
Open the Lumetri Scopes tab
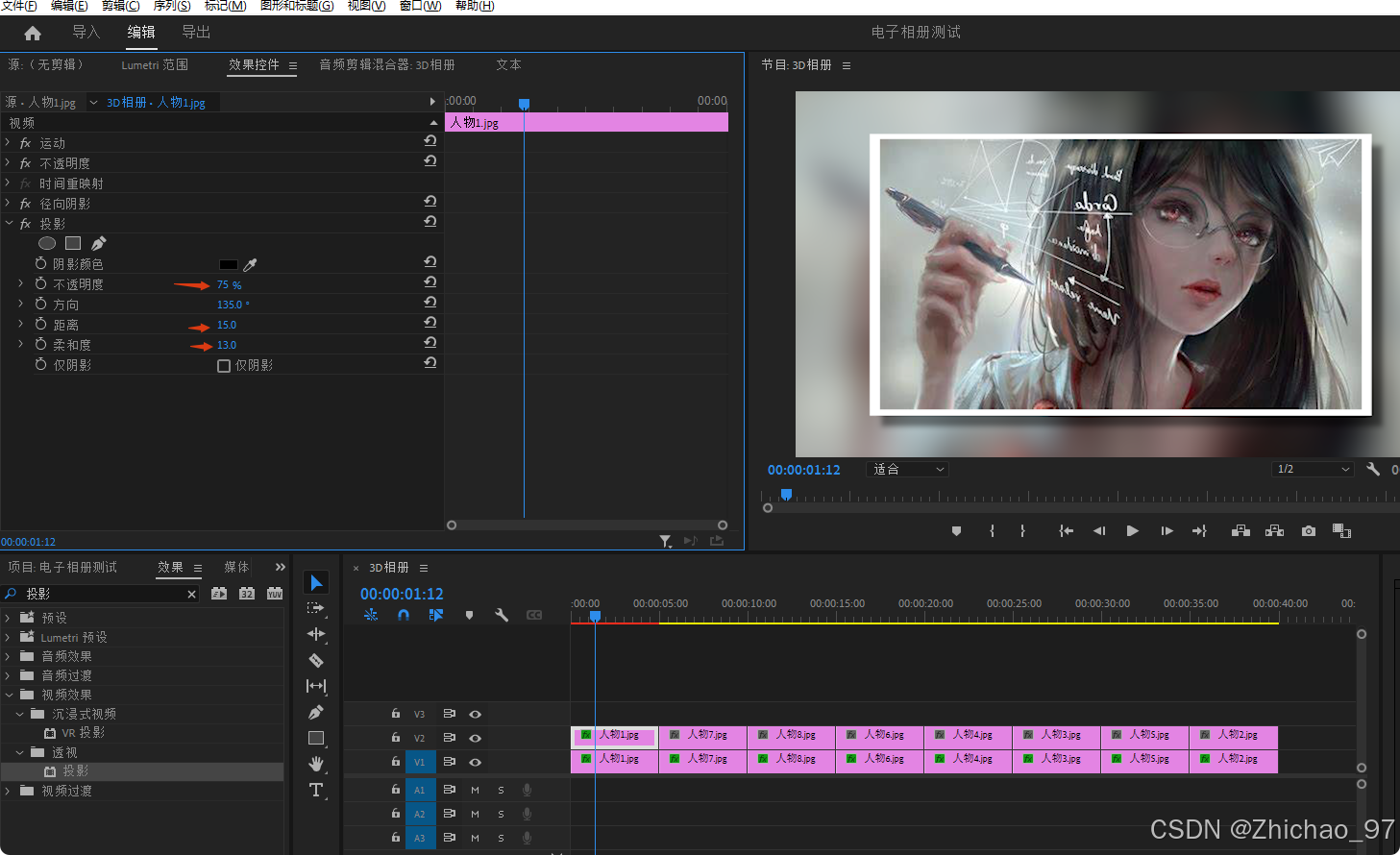click(x=155, y=65)
